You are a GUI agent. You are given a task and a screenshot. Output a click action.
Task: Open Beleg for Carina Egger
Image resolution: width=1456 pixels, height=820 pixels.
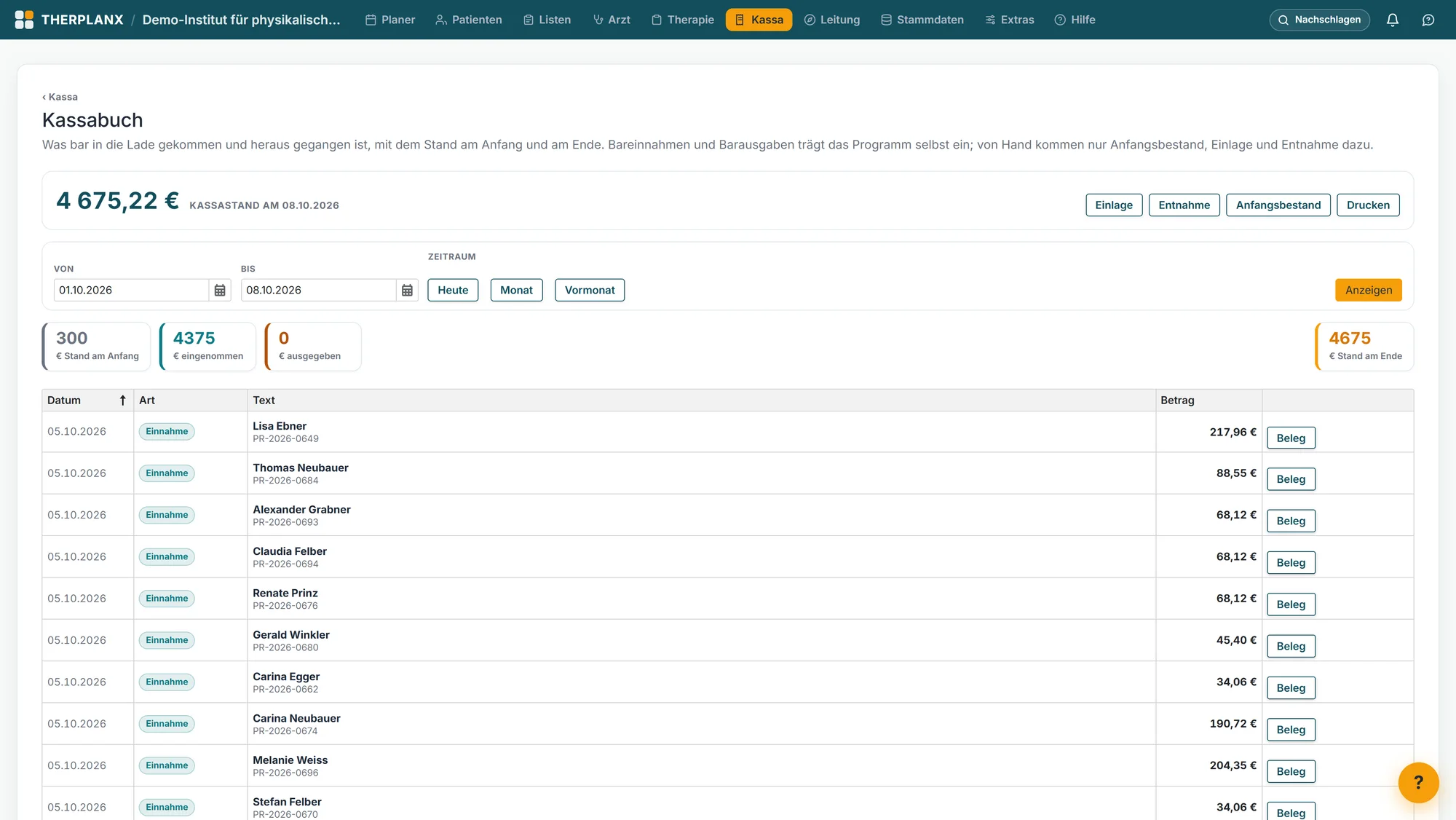[1291, 687]
